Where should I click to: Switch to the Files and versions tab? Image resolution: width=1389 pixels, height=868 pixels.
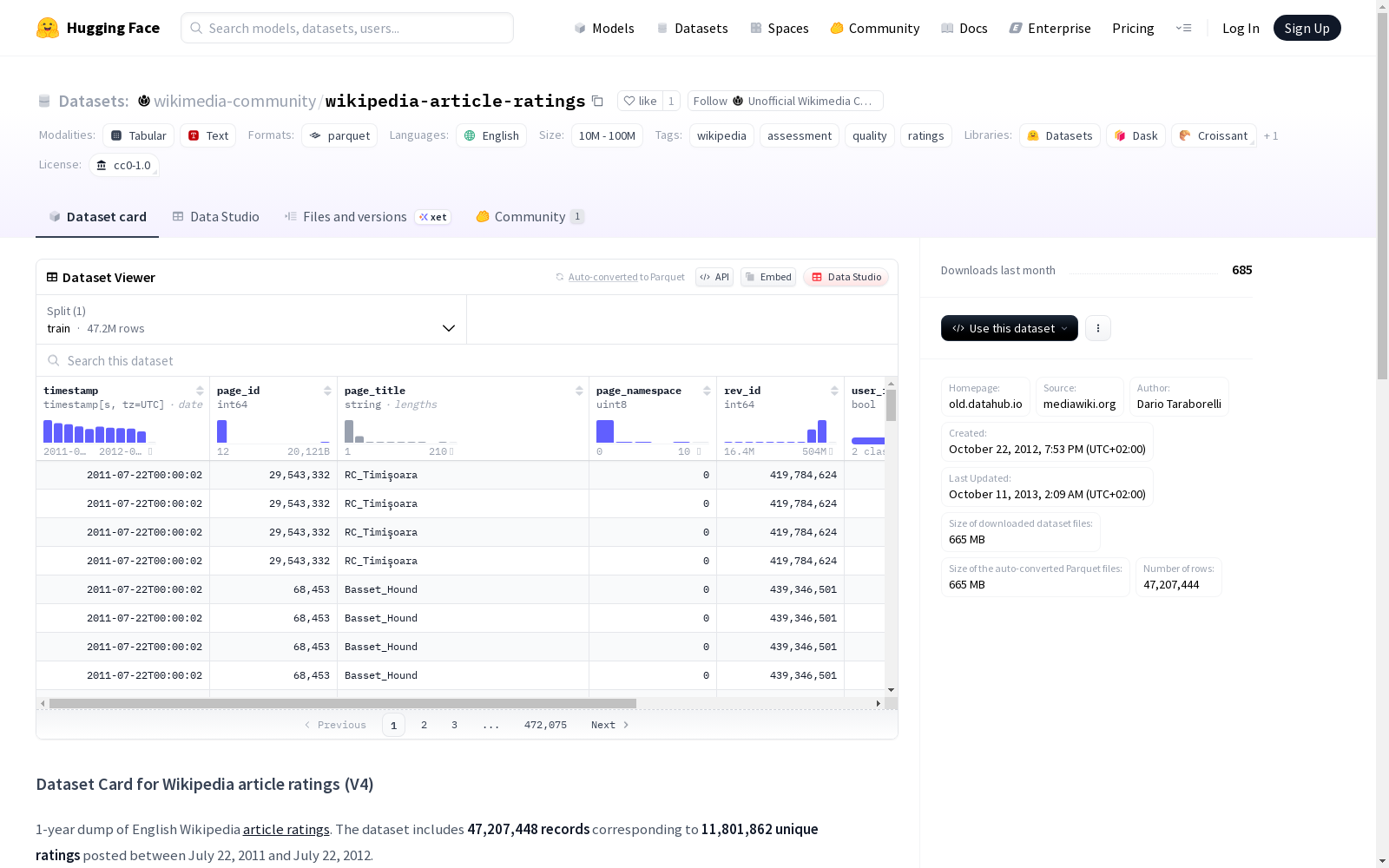[x=367, y=216]
